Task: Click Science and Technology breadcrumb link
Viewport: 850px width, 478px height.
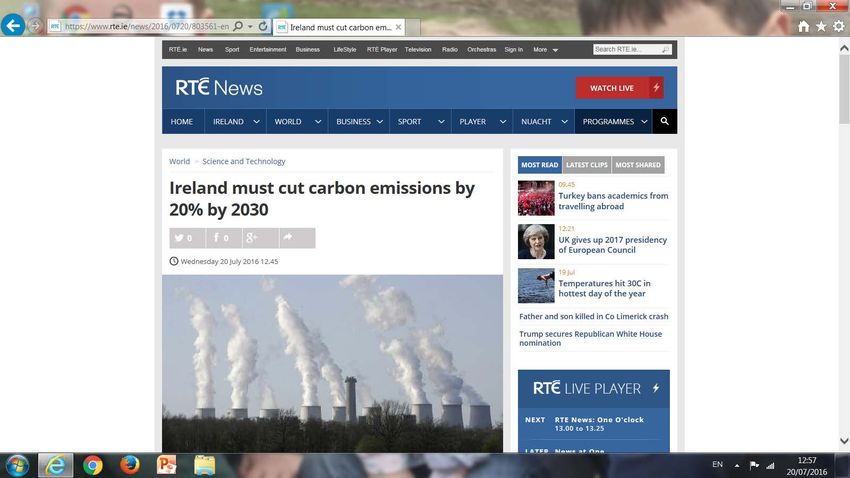Action: tap(243, 162)
